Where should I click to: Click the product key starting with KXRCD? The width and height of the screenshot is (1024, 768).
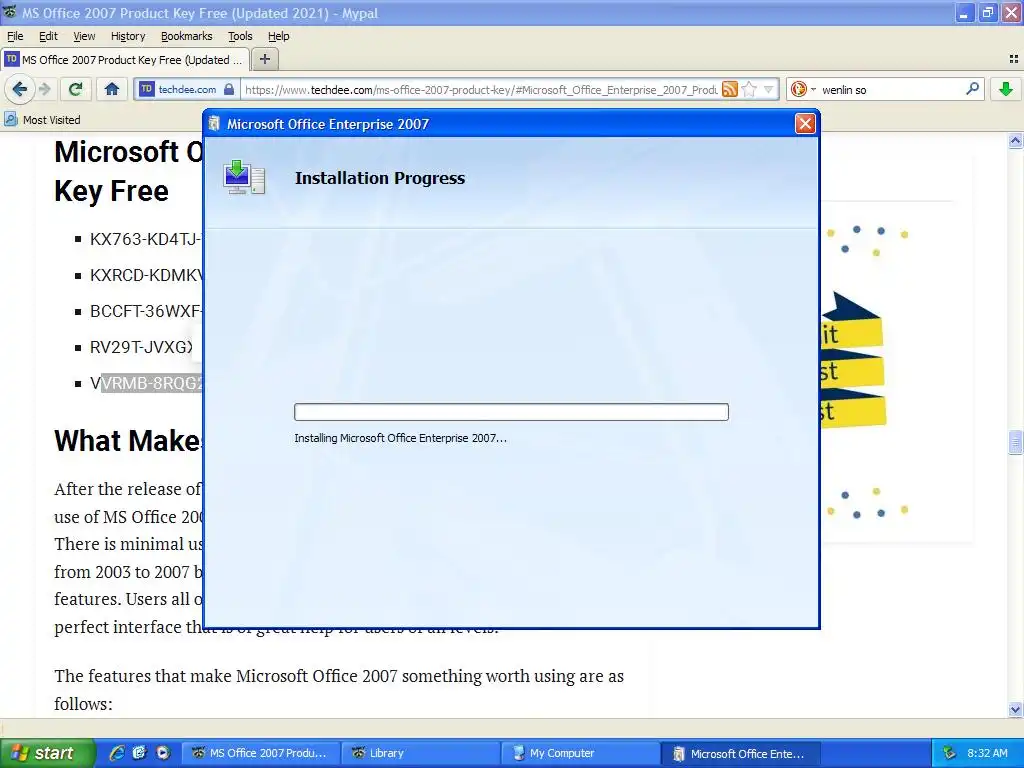pyautogui.click(x=146, y=275)
